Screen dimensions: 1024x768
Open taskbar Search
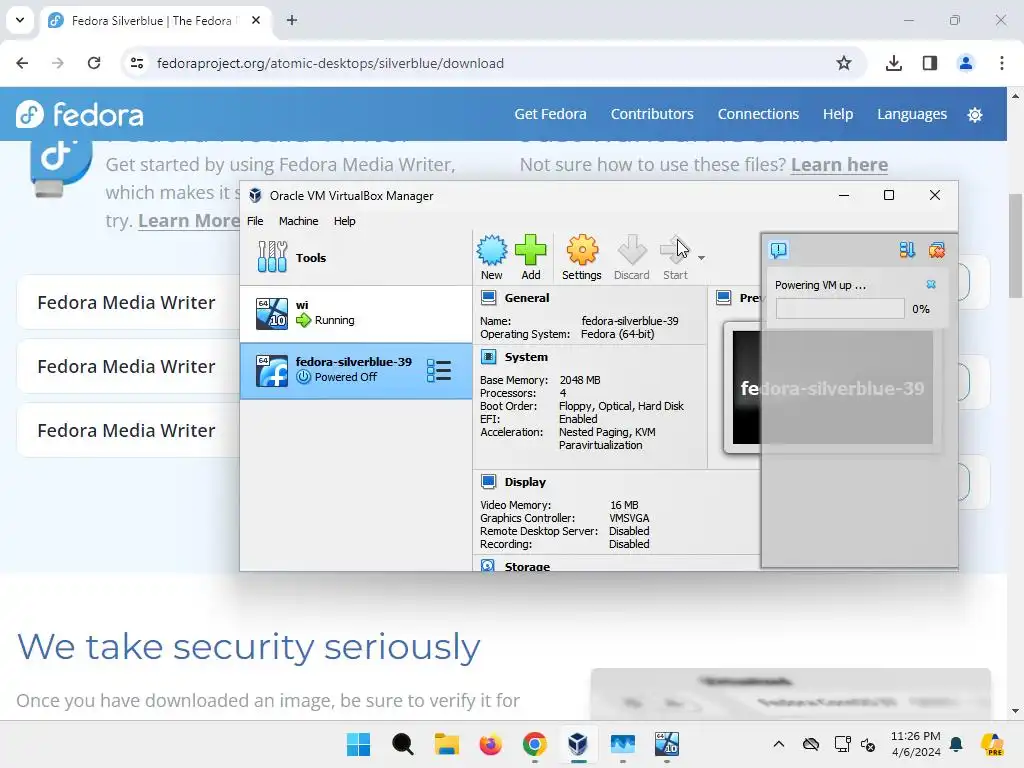pyautogui.click(x=402, y=744)
